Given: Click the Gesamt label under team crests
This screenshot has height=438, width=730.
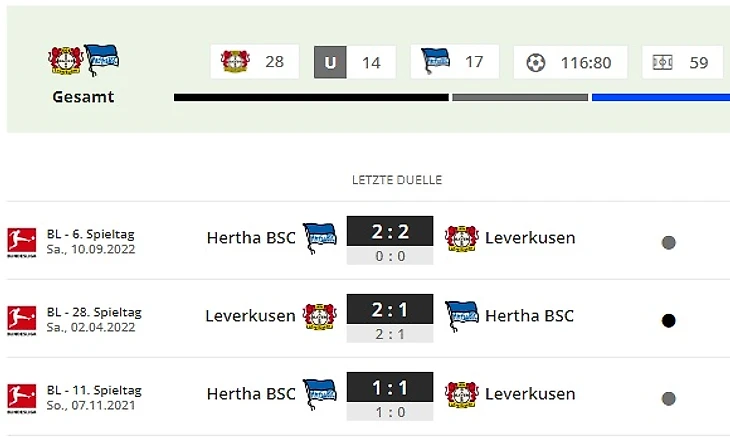Looking at the screenshot, I should [84, 97].
